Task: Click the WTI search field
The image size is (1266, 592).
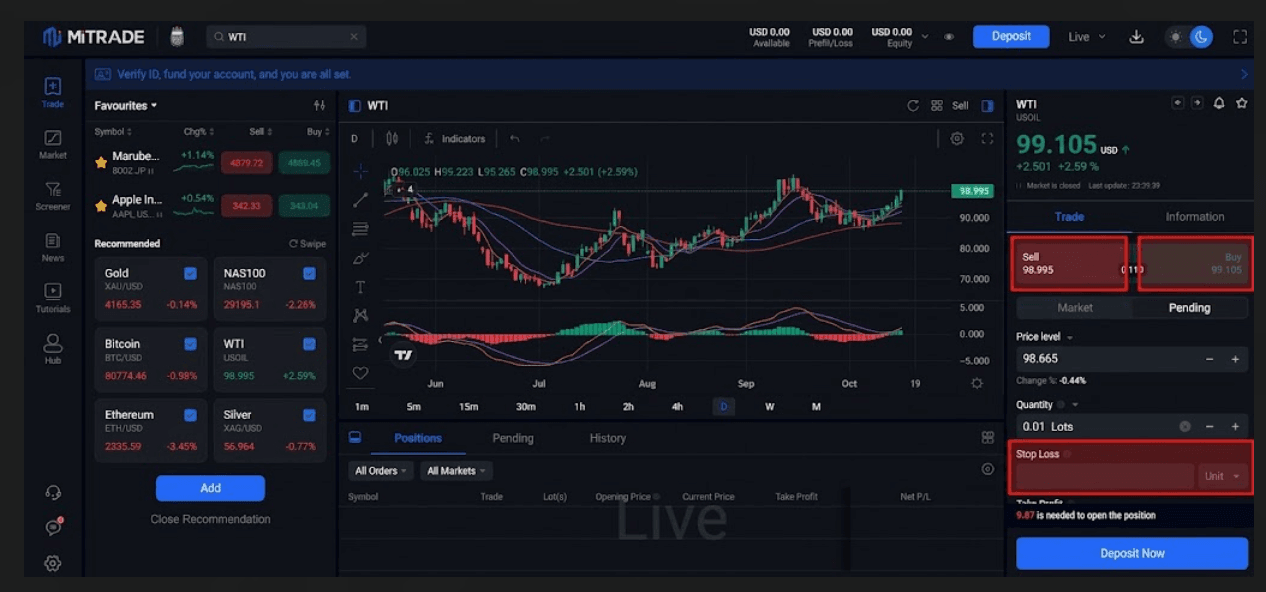Action: (286, 37)
